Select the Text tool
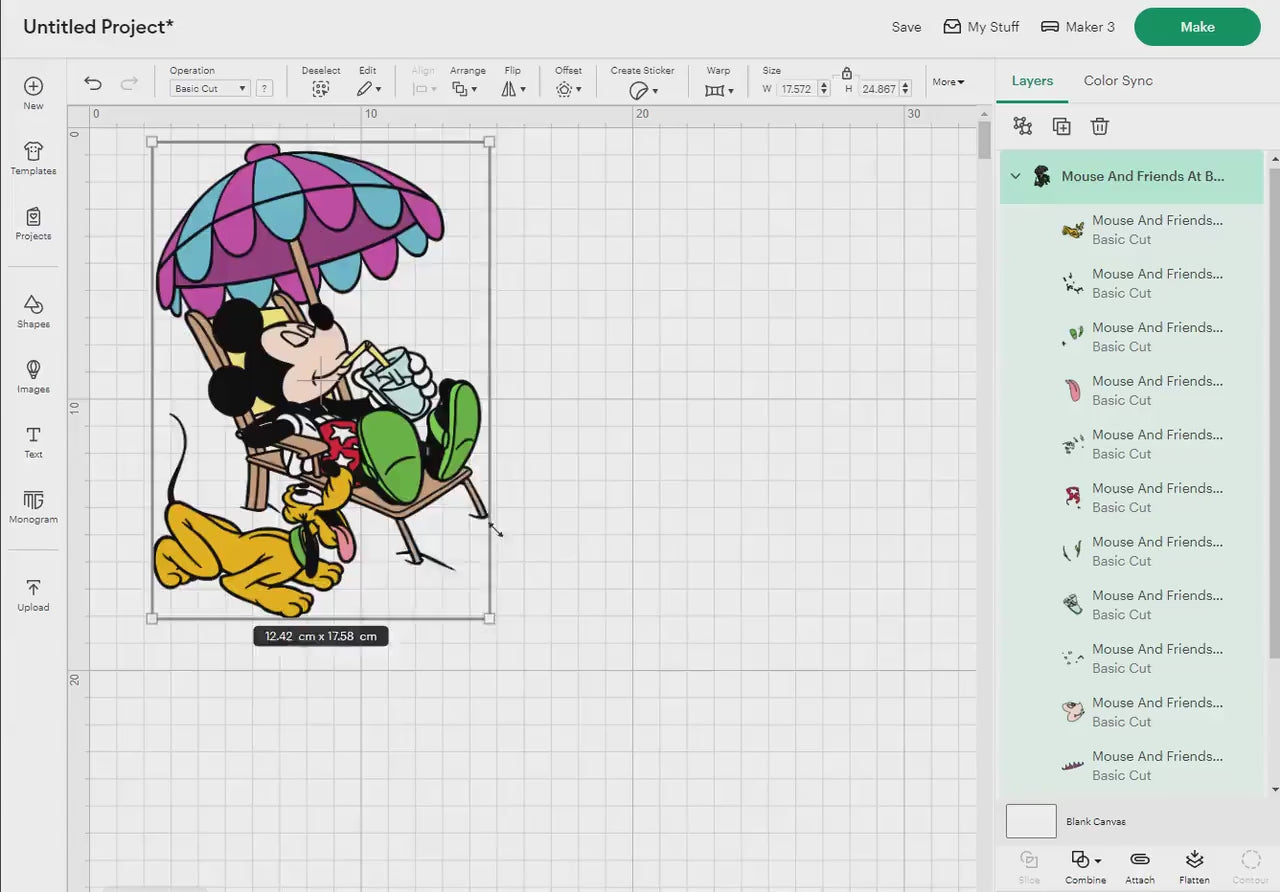The image size is (1280, 892). [33, 441]
